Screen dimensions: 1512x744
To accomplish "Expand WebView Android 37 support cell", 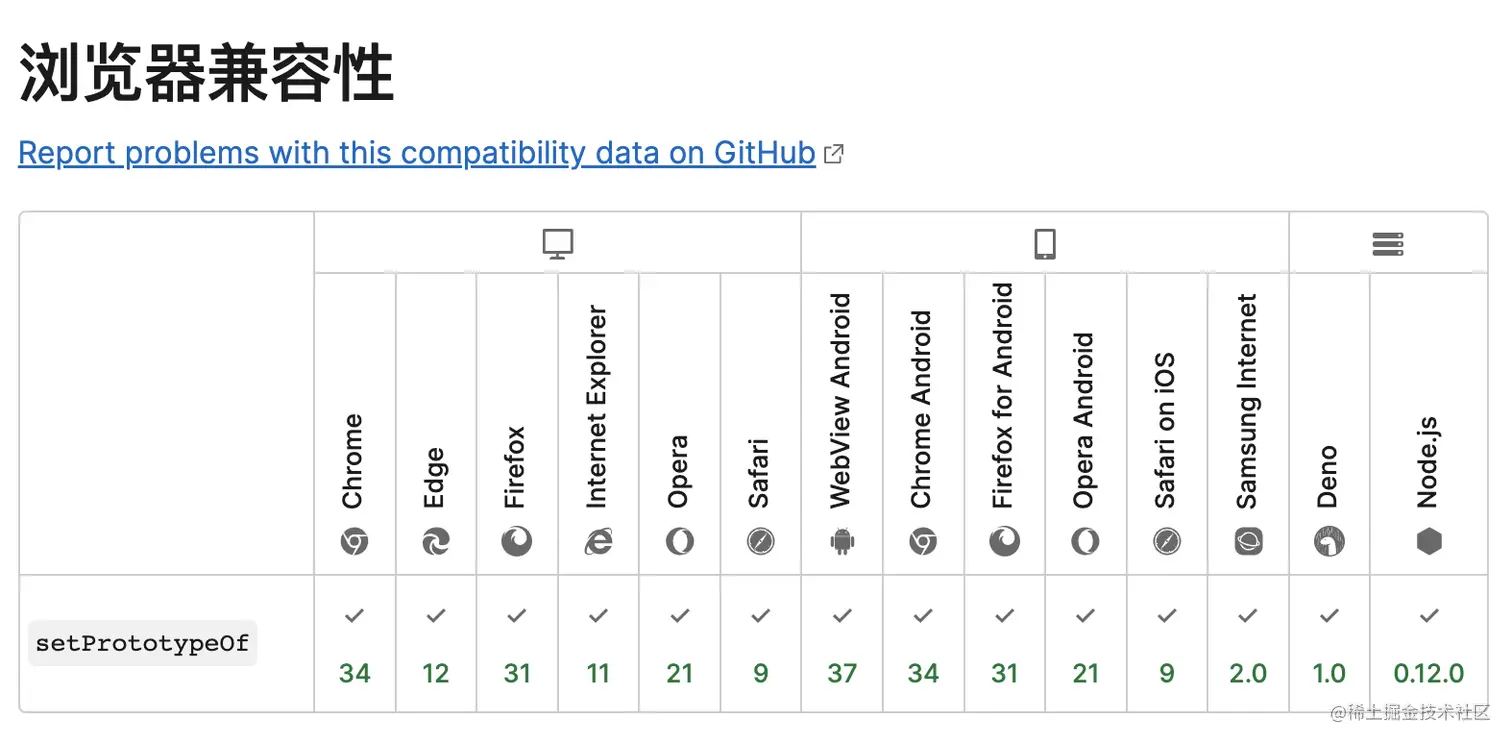I will tap(842, 644).
